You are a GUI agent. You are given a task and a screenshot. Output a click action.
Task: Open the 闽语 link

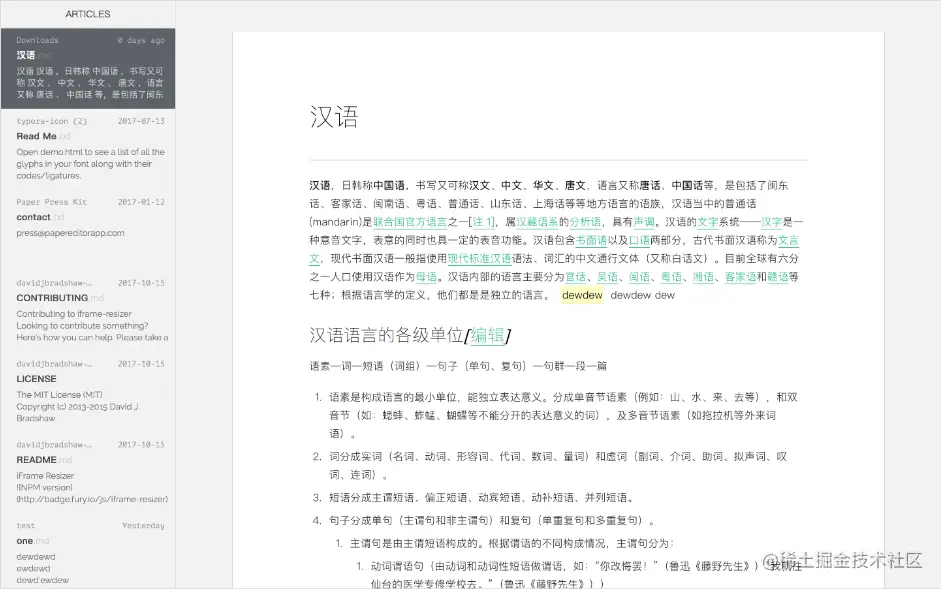click(639, 277)
